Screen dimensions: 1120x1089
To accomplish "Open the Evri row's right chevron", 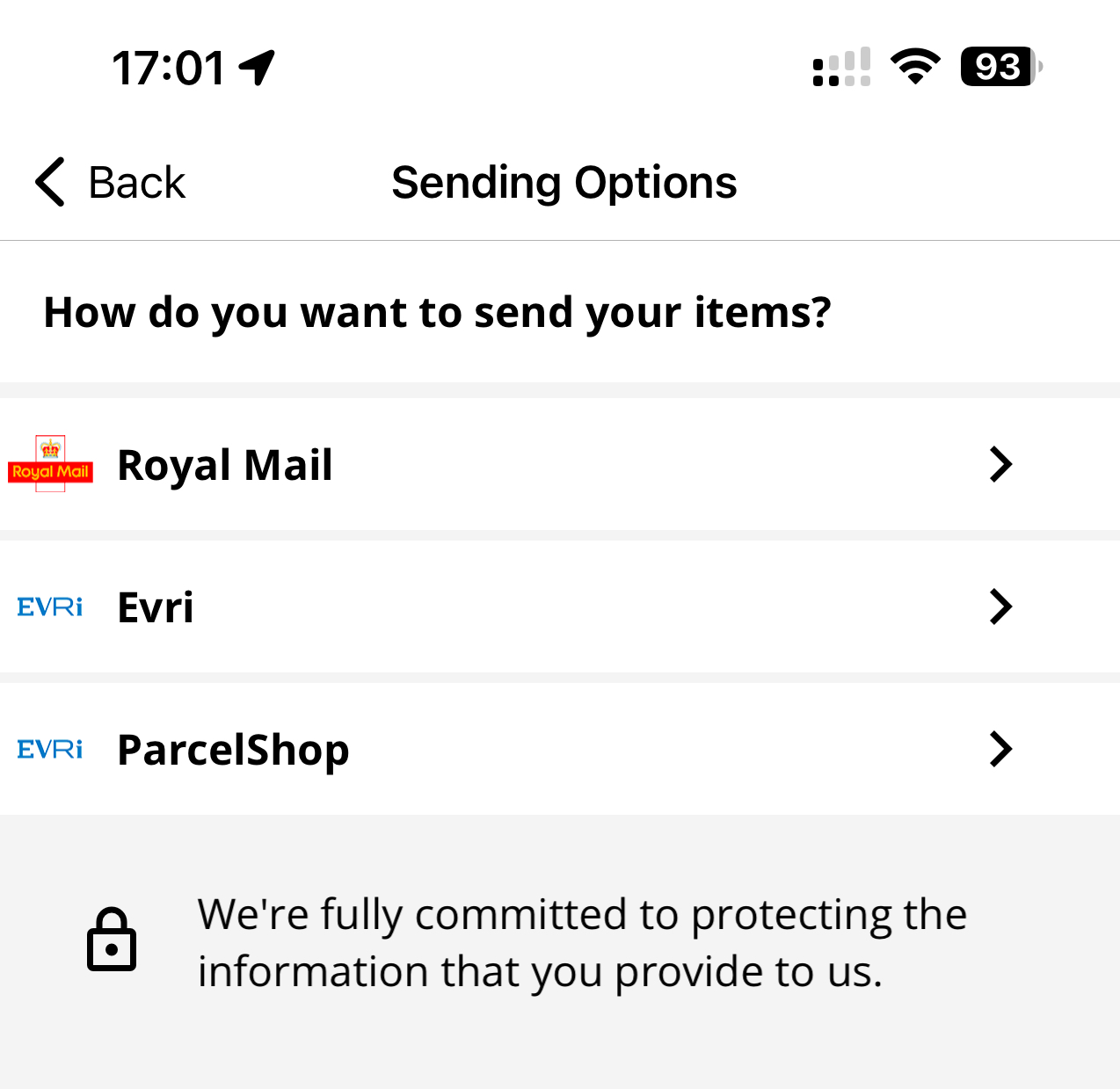I will coord(1000,606).
